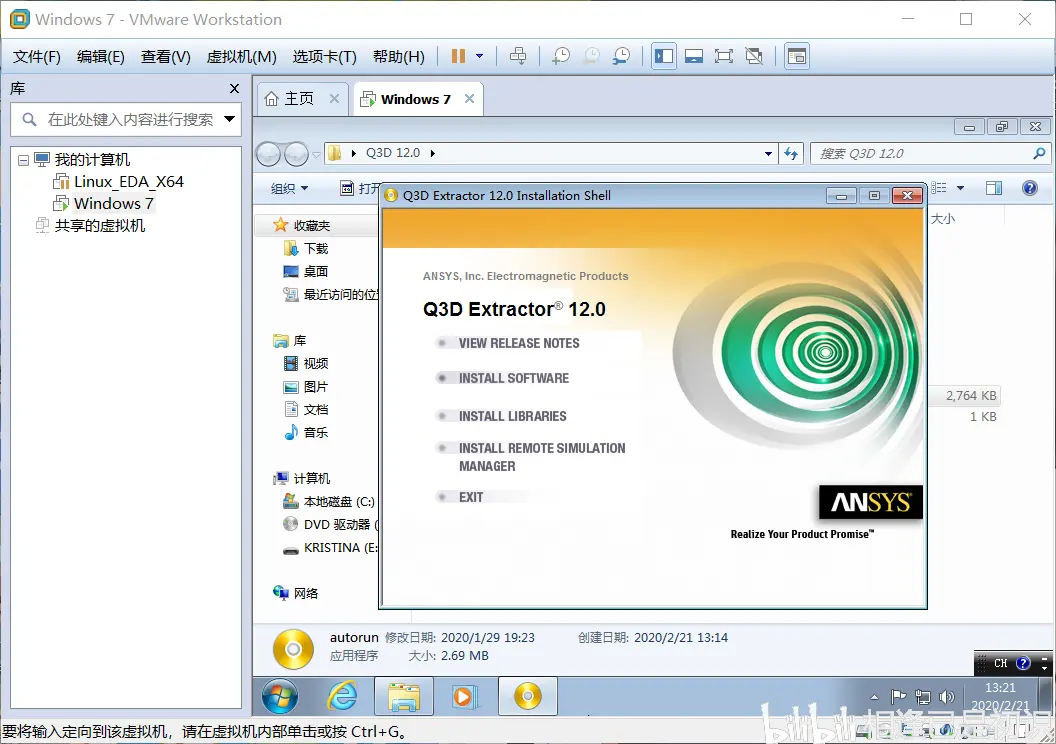
Task: Close the 库 library panel
Action: pos(234,88)
